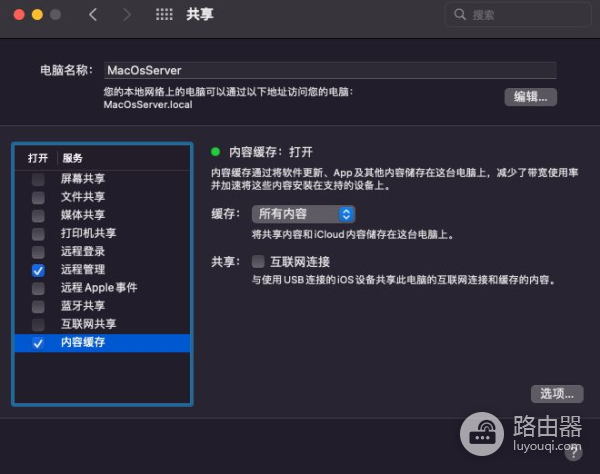Click the 电脑名称 input field
This screenshot has width=600, height=474.
330,70
